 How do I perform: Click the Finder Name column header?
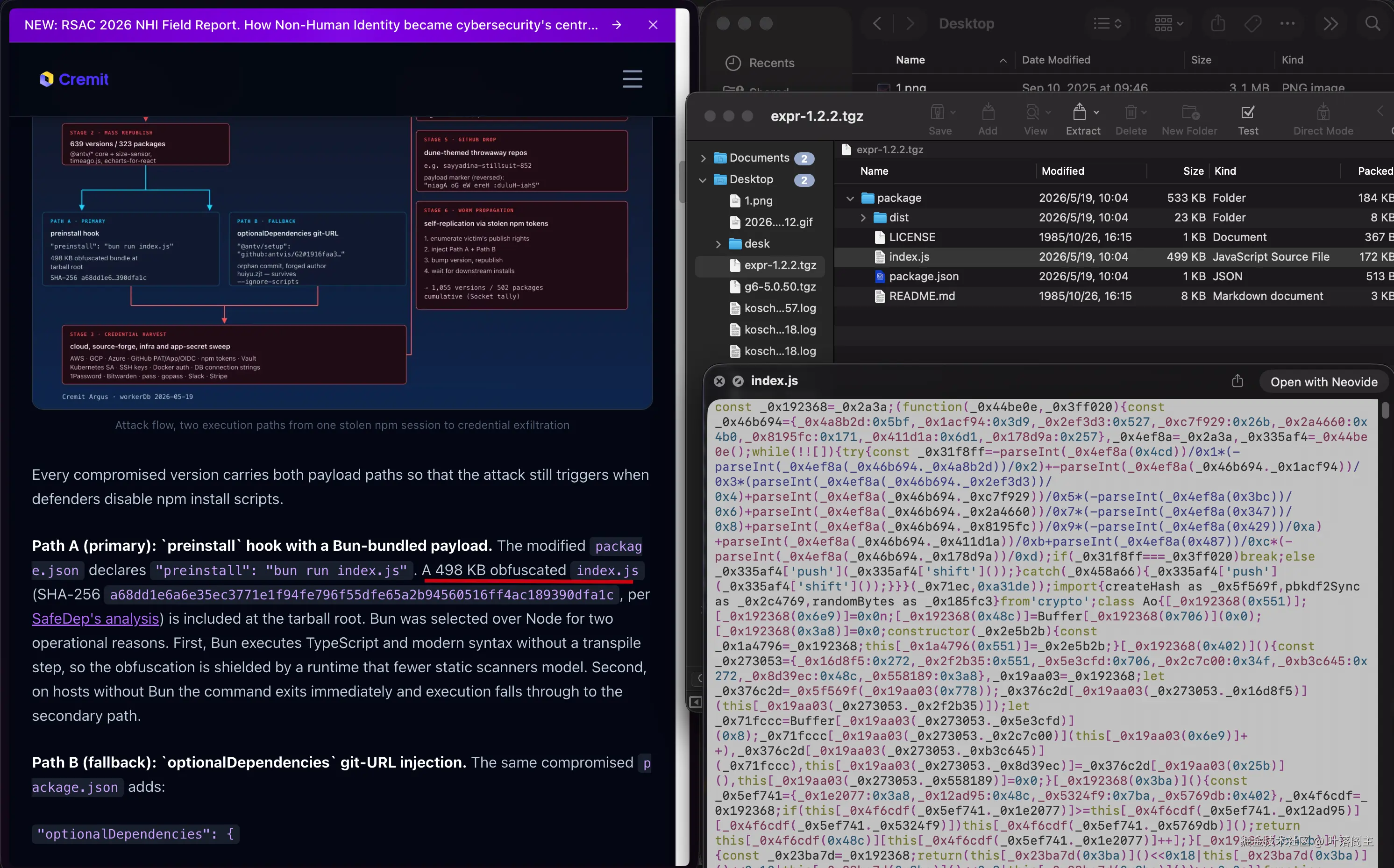[910, 60]
